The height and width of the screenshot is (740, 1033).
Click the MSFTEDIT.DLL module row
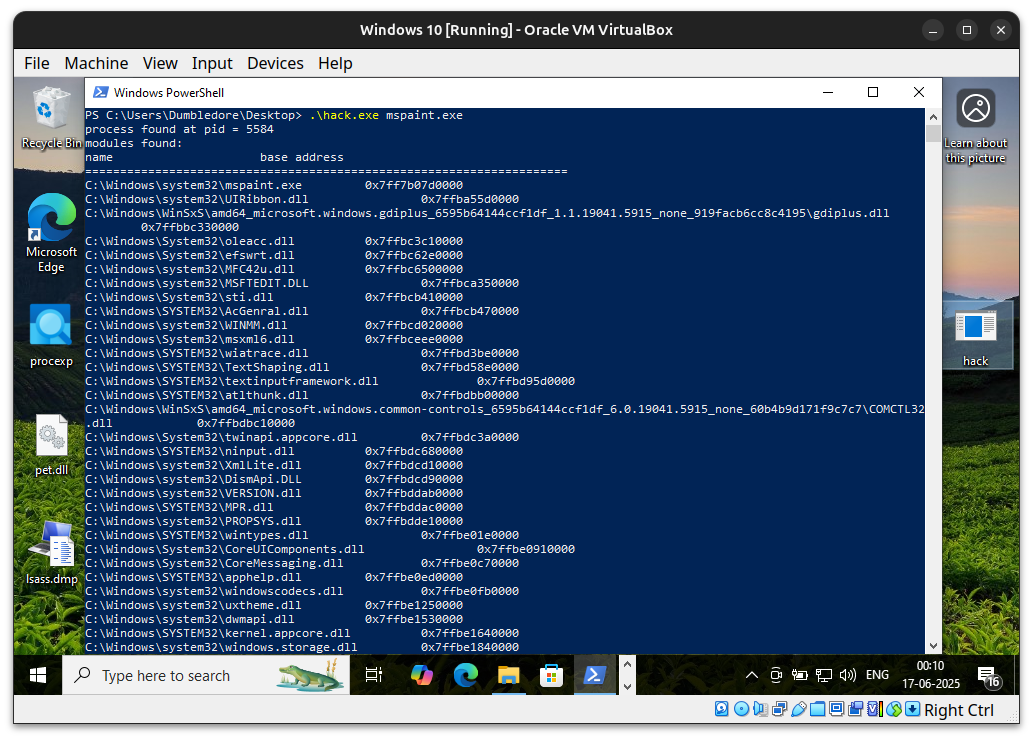click(x=302, y=283)
